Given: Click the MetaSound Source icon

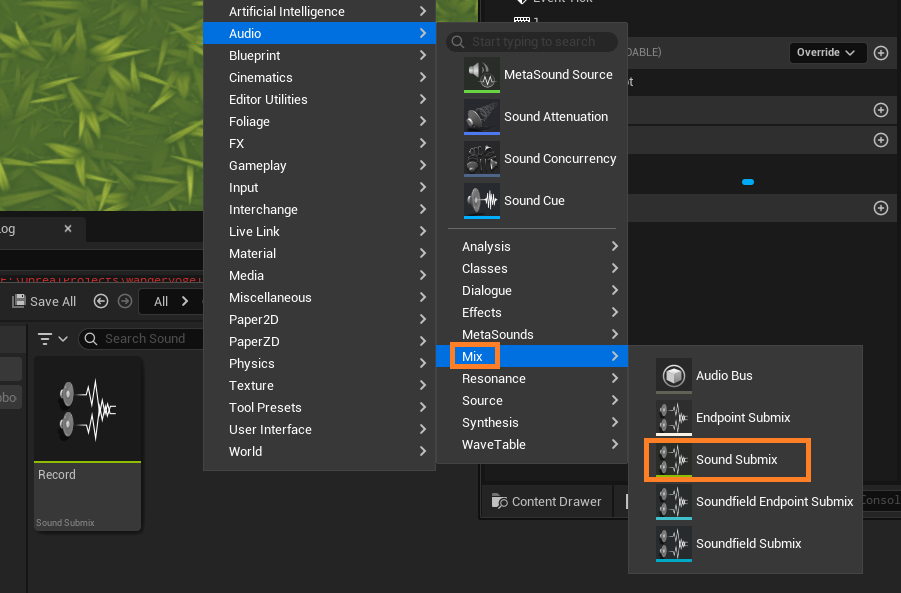Looking at the screenshot, I should (481, 75).
